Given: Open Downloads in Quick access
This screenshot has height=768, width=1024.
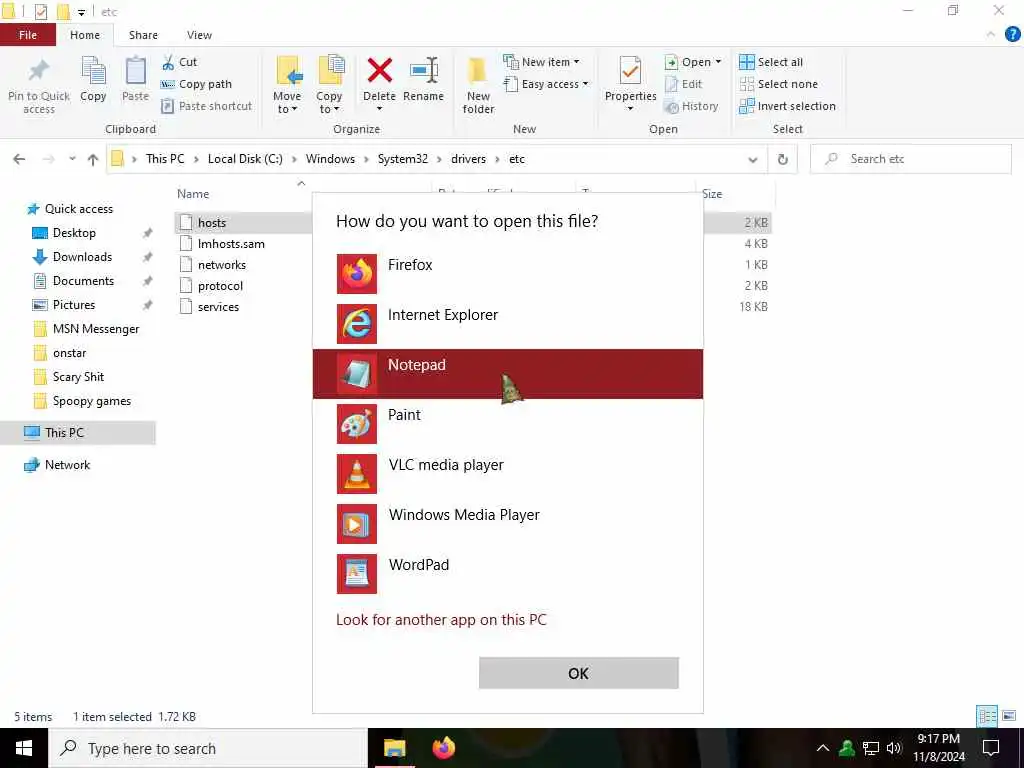Looking at the screenshot, I should coord(82,257).
